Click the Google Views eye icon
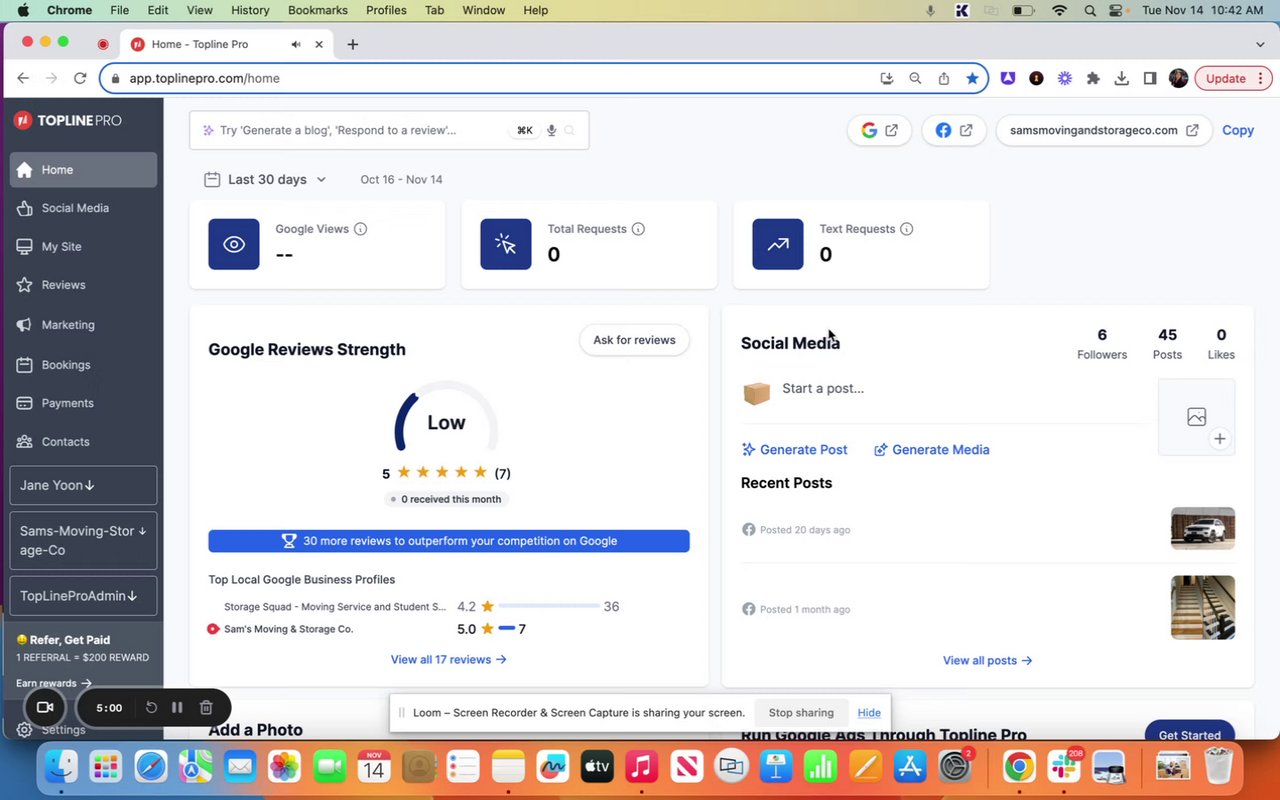The image size is (1280, 800). pos(234,244)
